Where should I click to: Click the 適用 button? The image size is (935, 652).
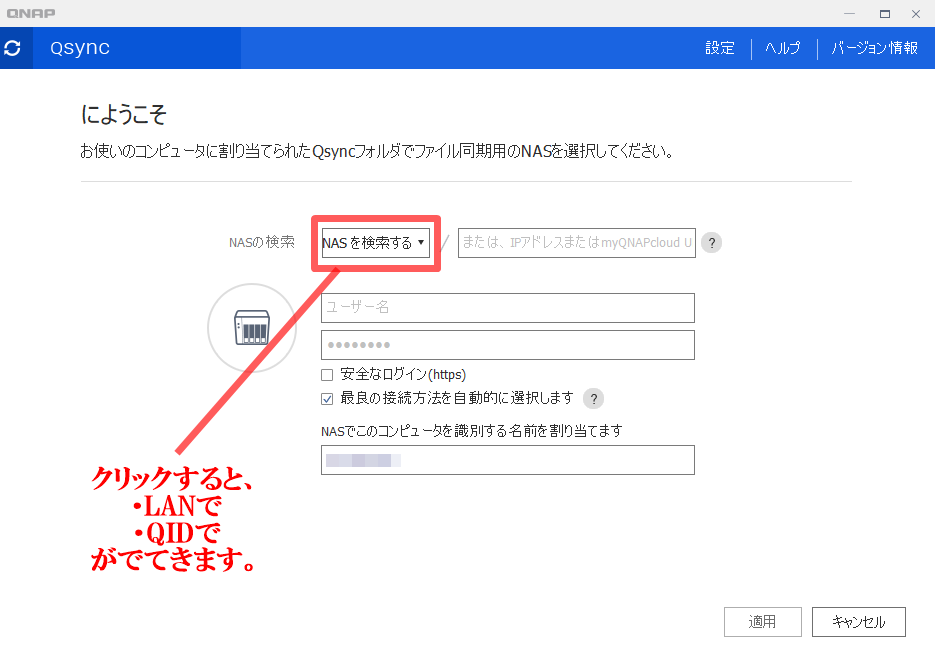click(763, 622)
